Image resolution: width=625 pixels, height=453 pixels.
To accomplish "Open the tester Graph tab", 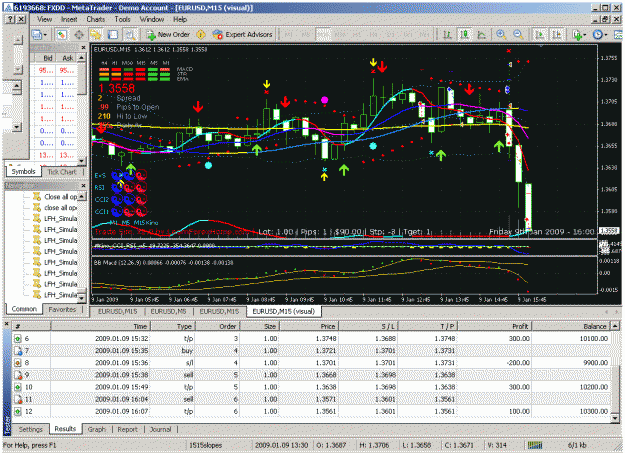I will (x=97, y=429).
